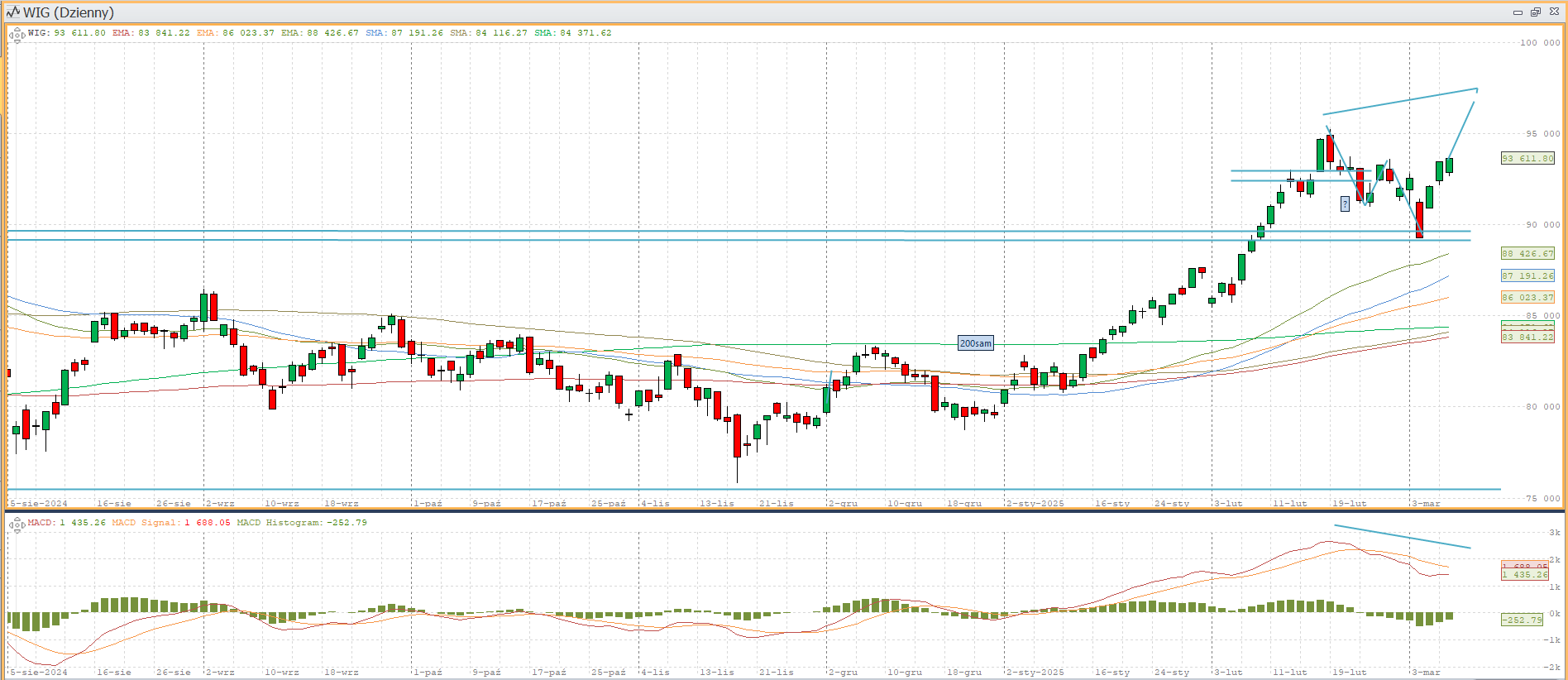
Task: Select the 200sam label on the chart
Action: click(975, 343)
